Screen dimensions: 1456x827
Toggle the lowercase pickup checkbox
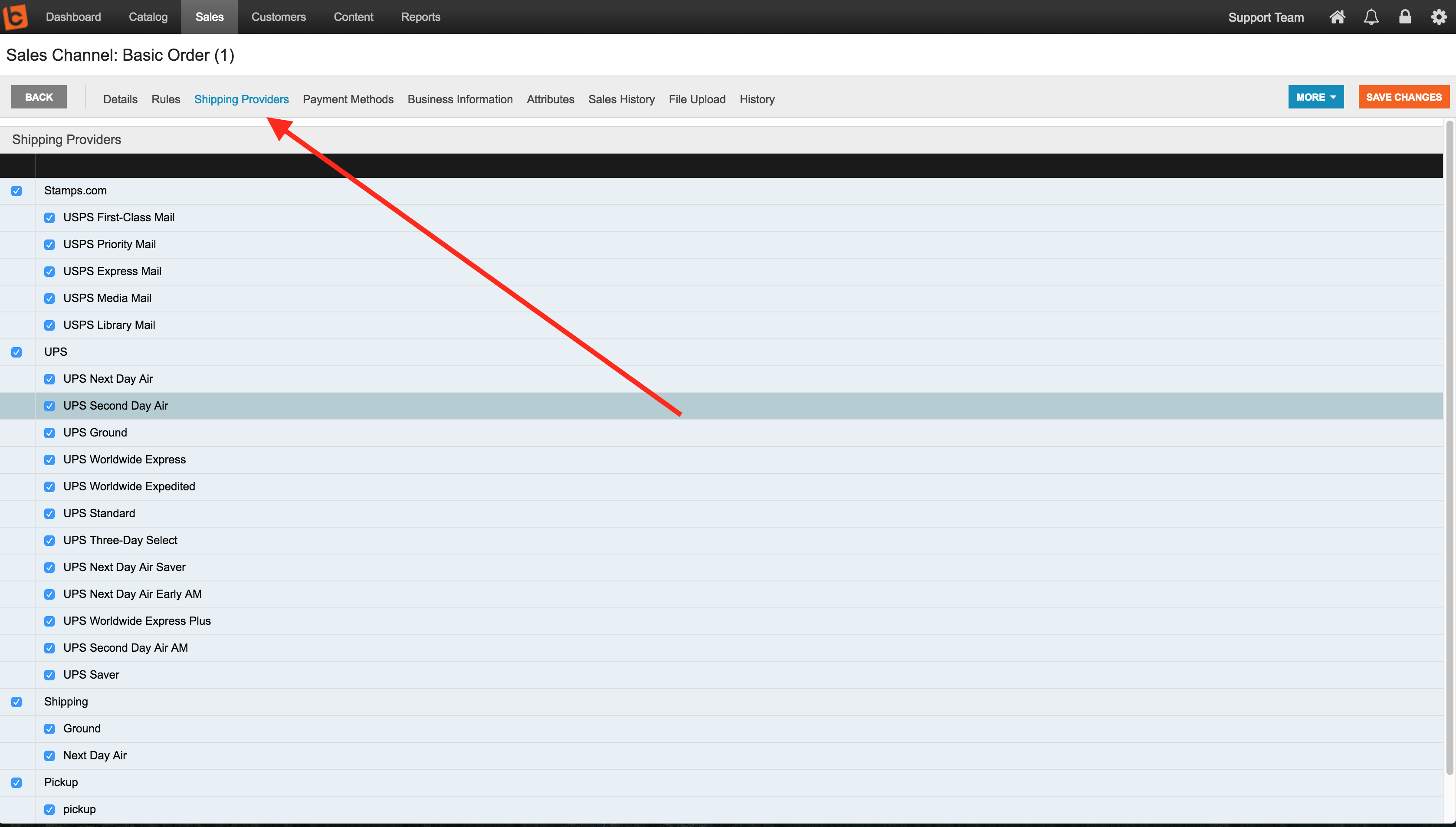click(x=49, y=809)
